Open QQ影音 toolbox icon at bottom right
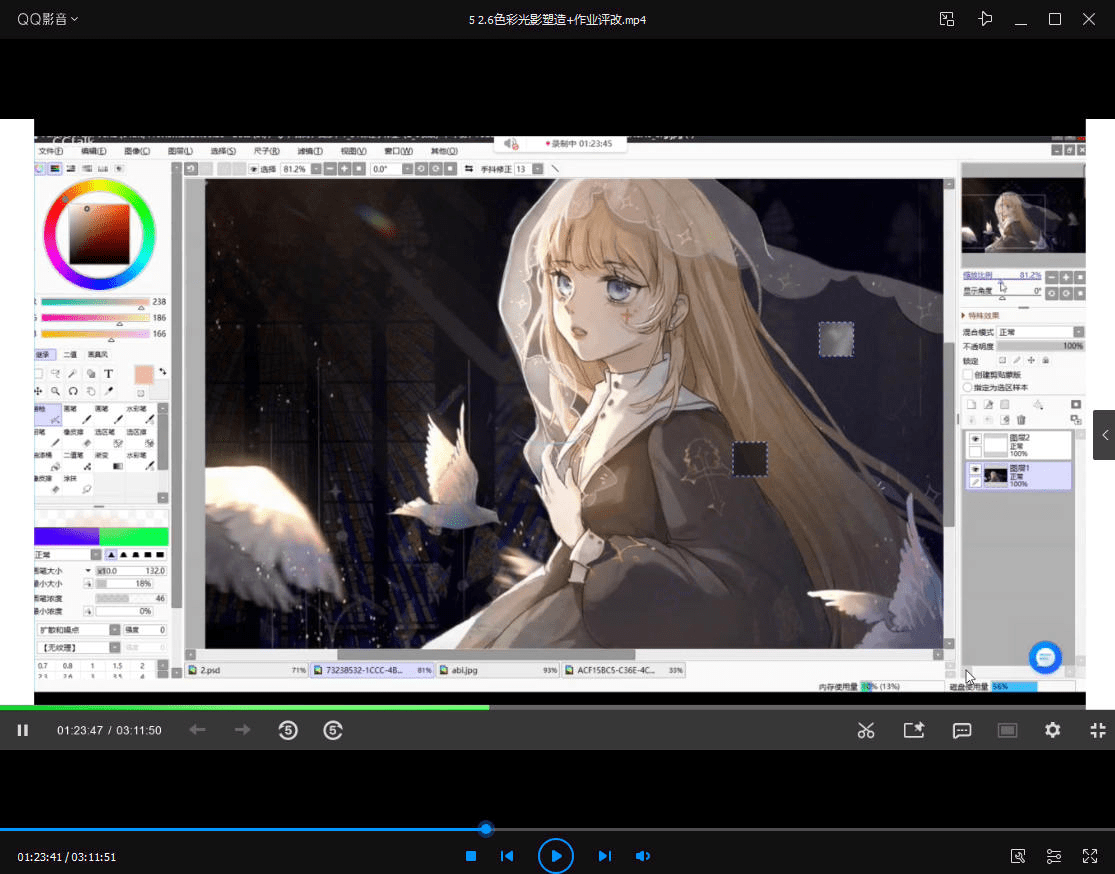 click(1018, 856)
